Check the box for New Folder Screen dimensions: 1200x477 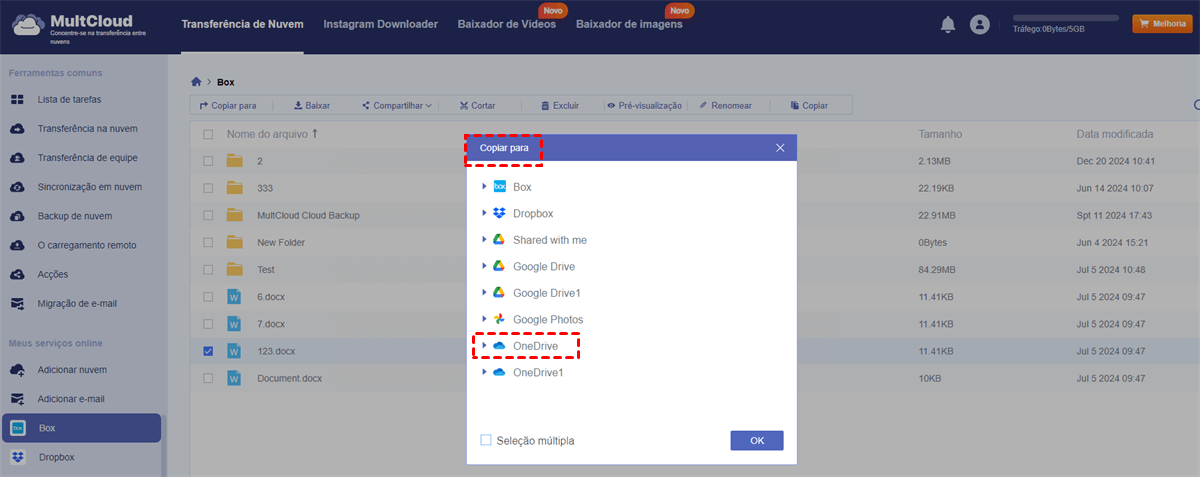click(208, 242)
